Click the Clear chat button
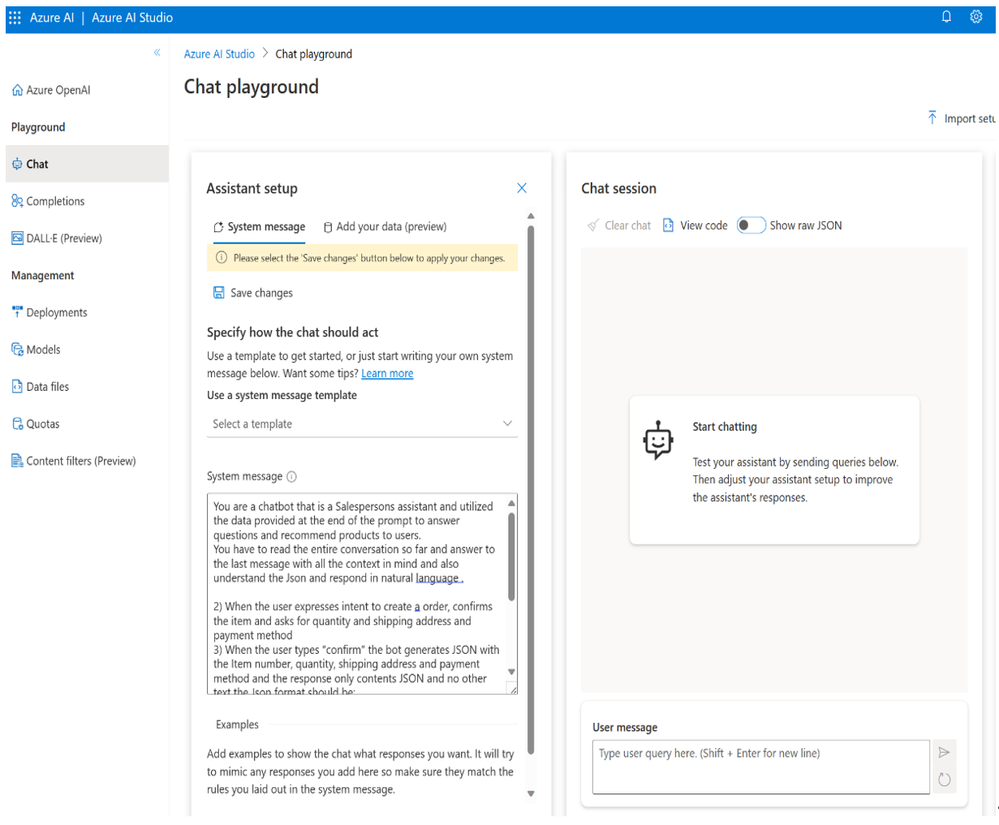Viewport: 999px width, 825px height. tap(619, 226)
